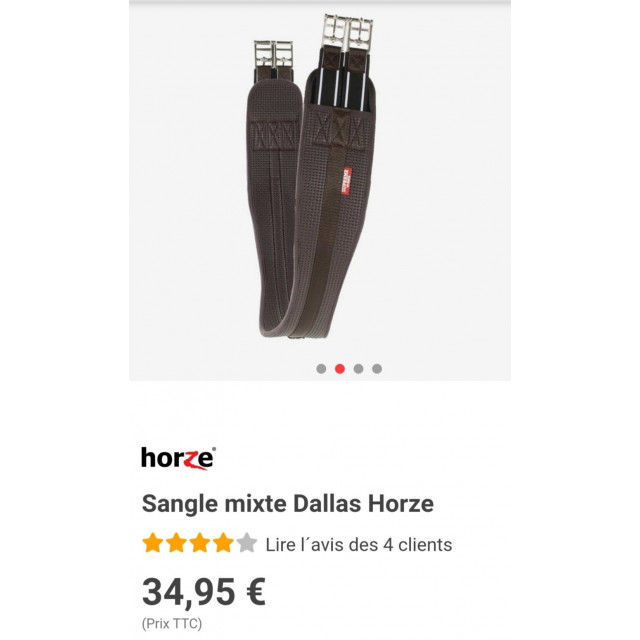640x640 pixels.
Task: Select the active red carousel dot
Action: tap(340, 369)
